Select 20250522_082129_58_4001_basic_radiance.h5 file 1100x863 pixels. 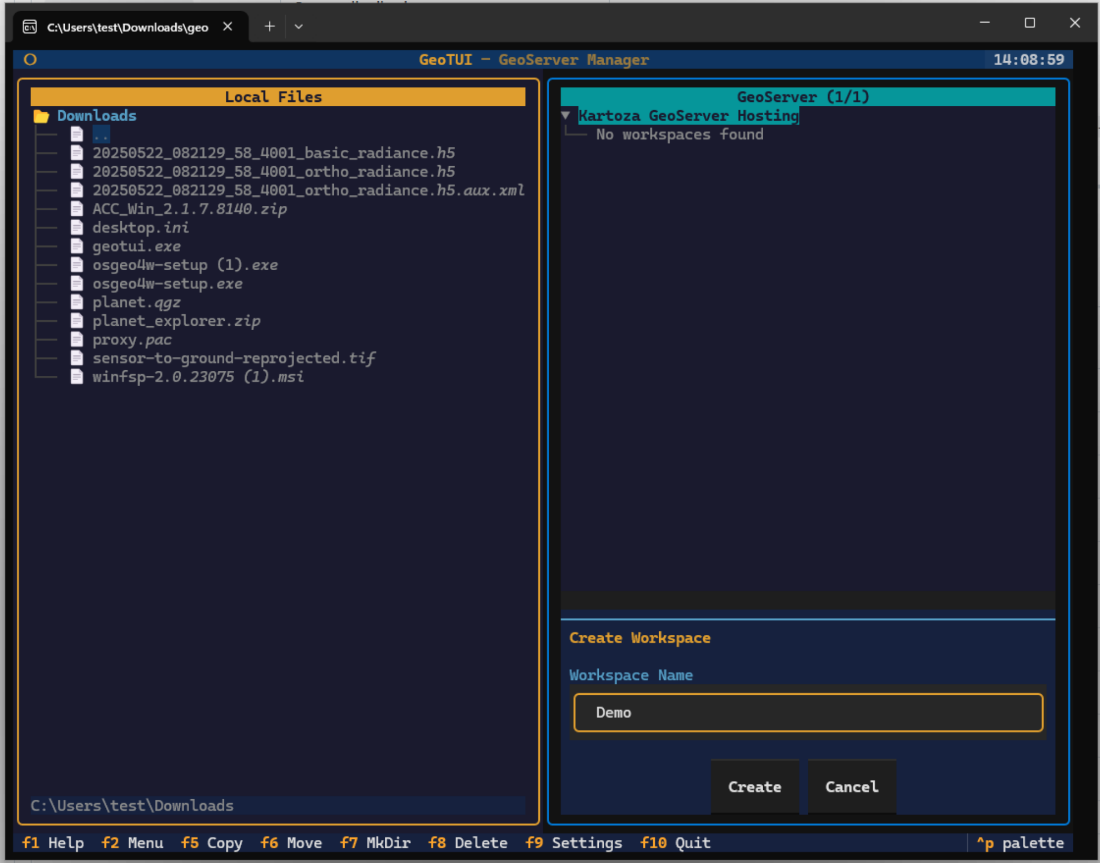(x=274, y=153)
